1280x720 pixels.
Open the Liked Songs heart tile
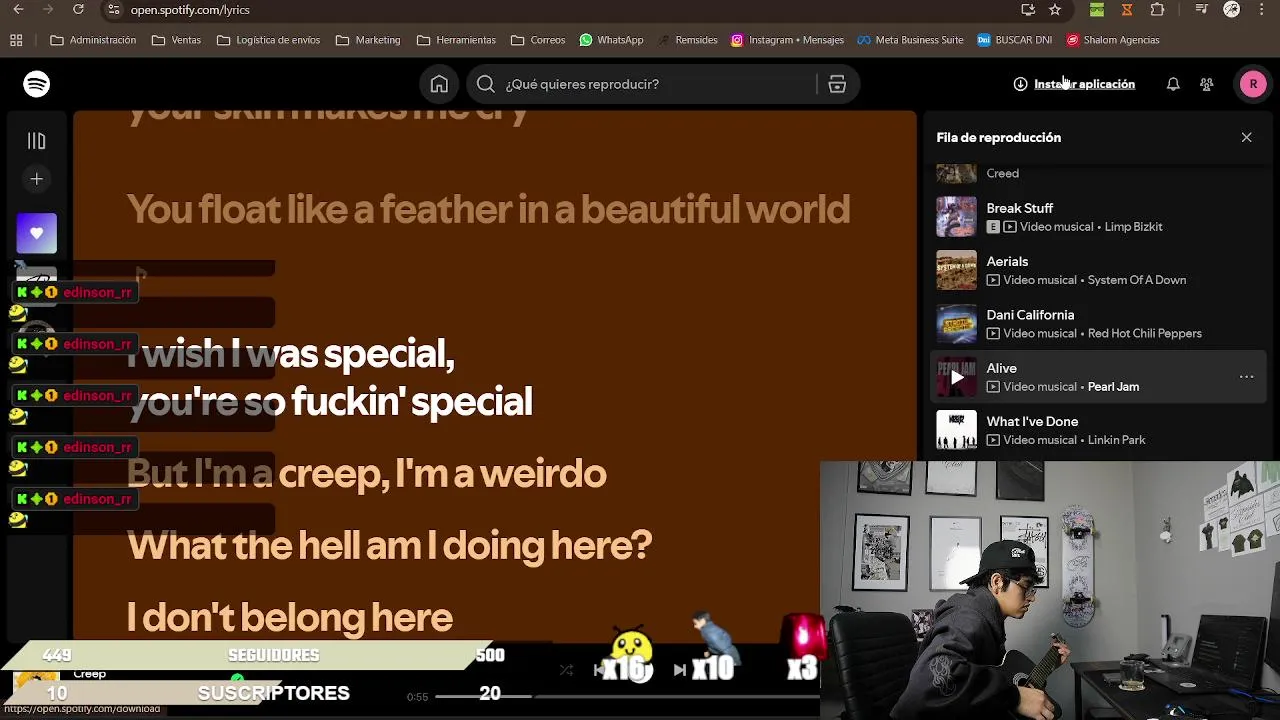pos(37,233)
